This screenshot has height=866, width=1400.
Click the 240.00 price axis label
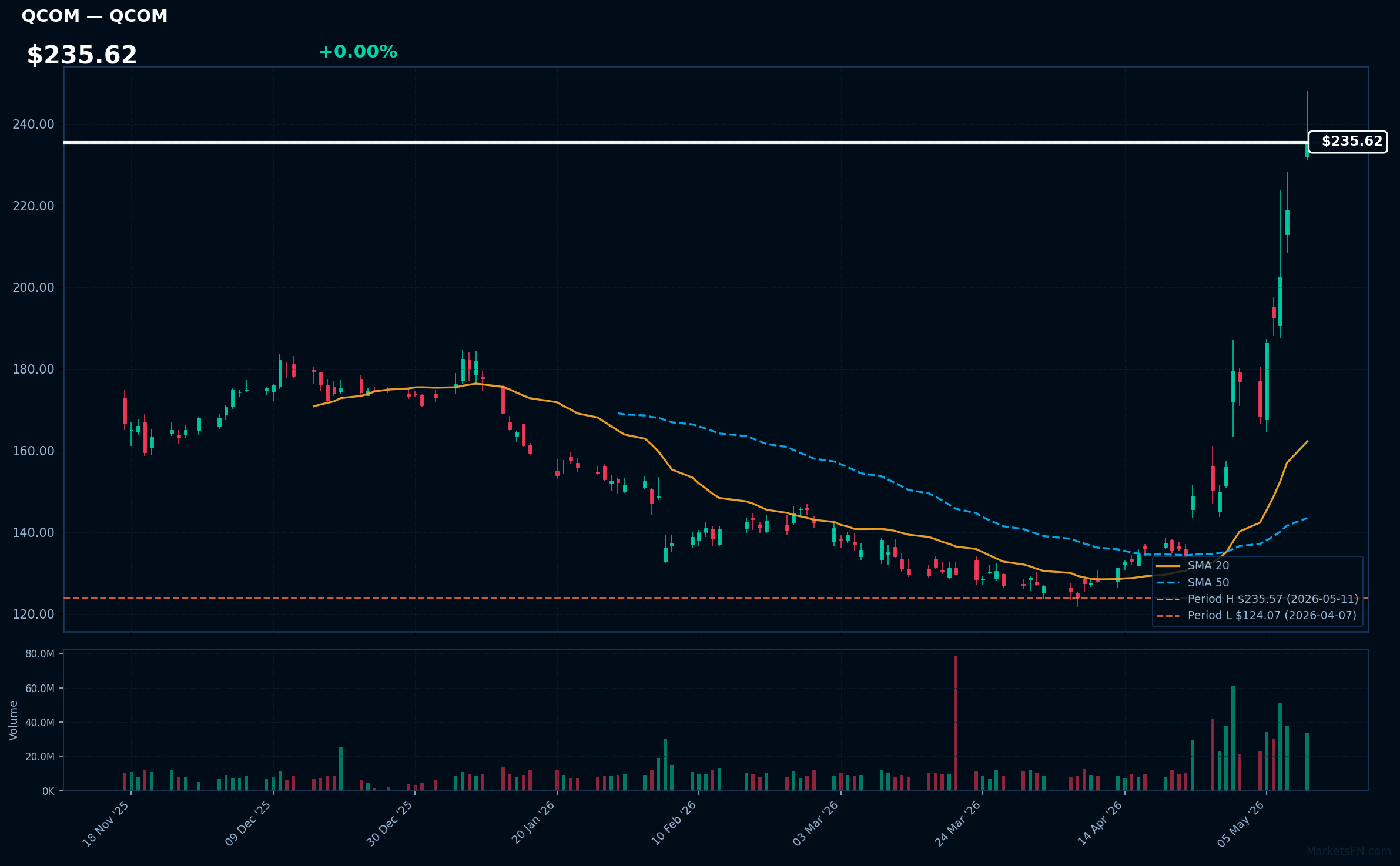click(33, 124)
